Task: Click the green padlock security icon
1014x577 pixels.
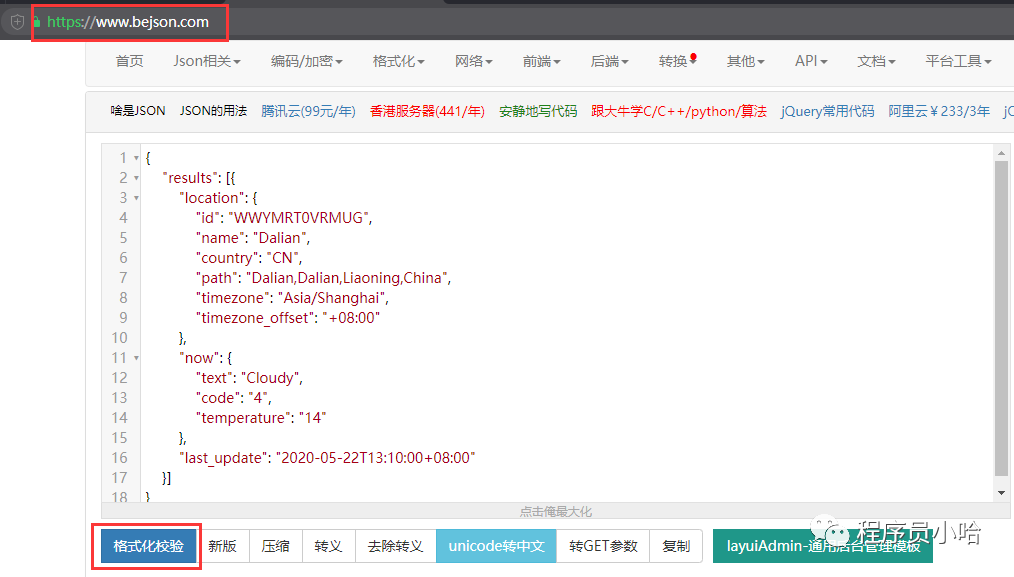Action: pos(38,21)
